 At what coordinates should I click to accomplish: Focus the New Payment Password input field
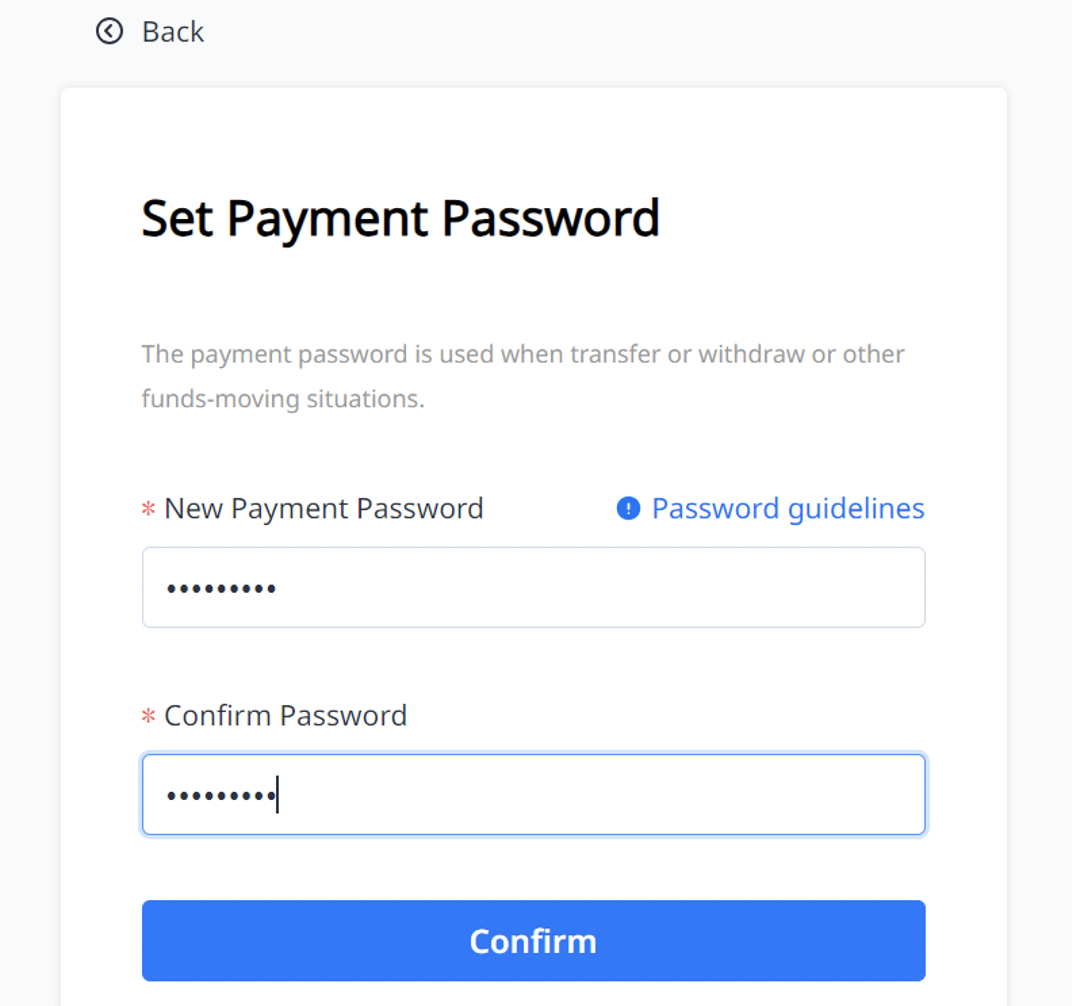pyautogui.click(x=600, y=588)
